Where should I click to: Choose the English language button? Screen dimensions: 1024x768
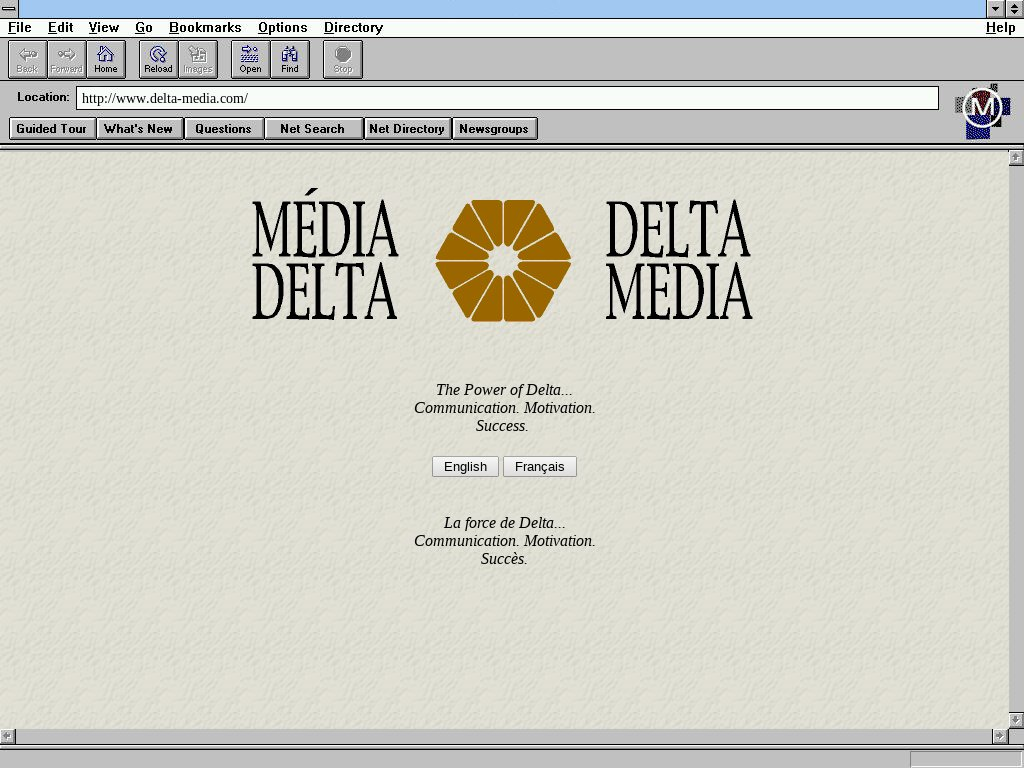click(465, 467)
